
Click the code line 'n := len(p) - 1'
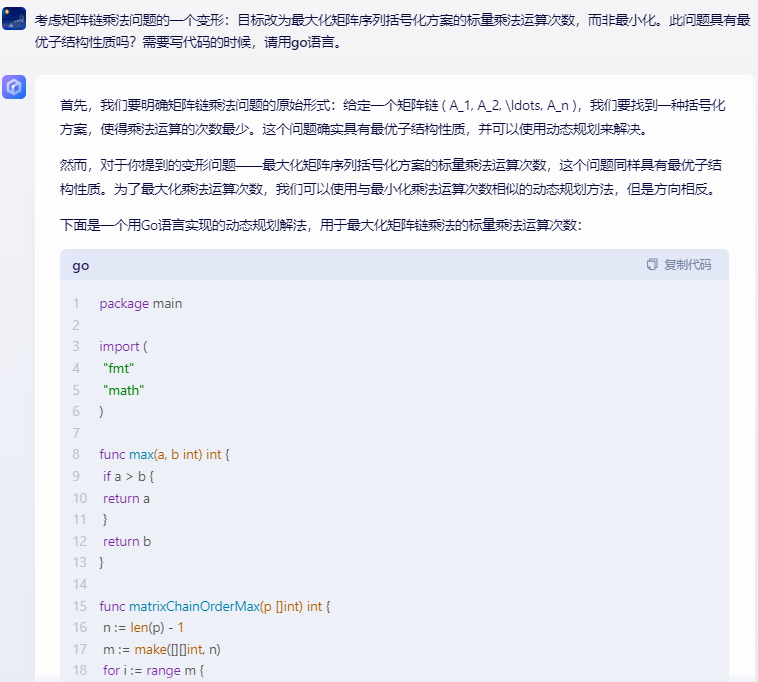click(x=143, y=627)
